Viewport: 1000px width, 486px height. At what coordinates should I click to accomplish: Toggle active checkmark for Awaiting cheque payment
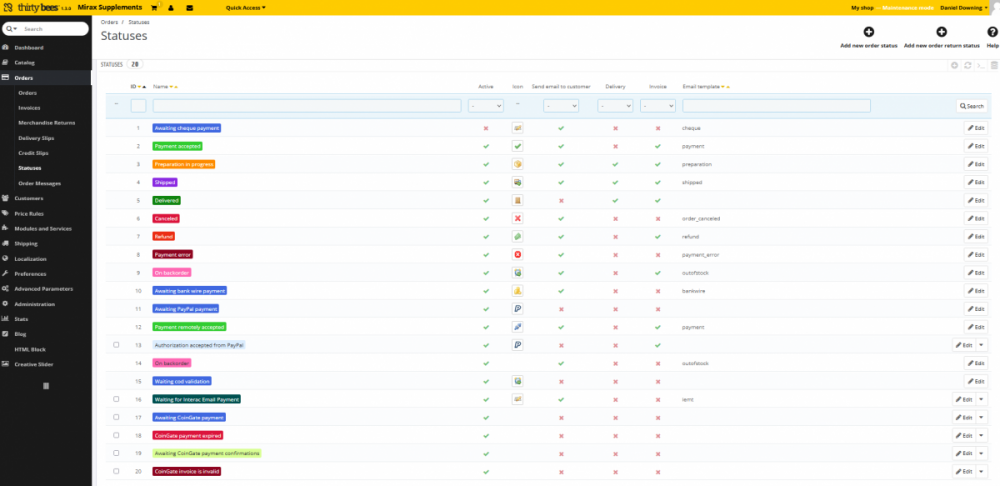(x=486, y=128)
